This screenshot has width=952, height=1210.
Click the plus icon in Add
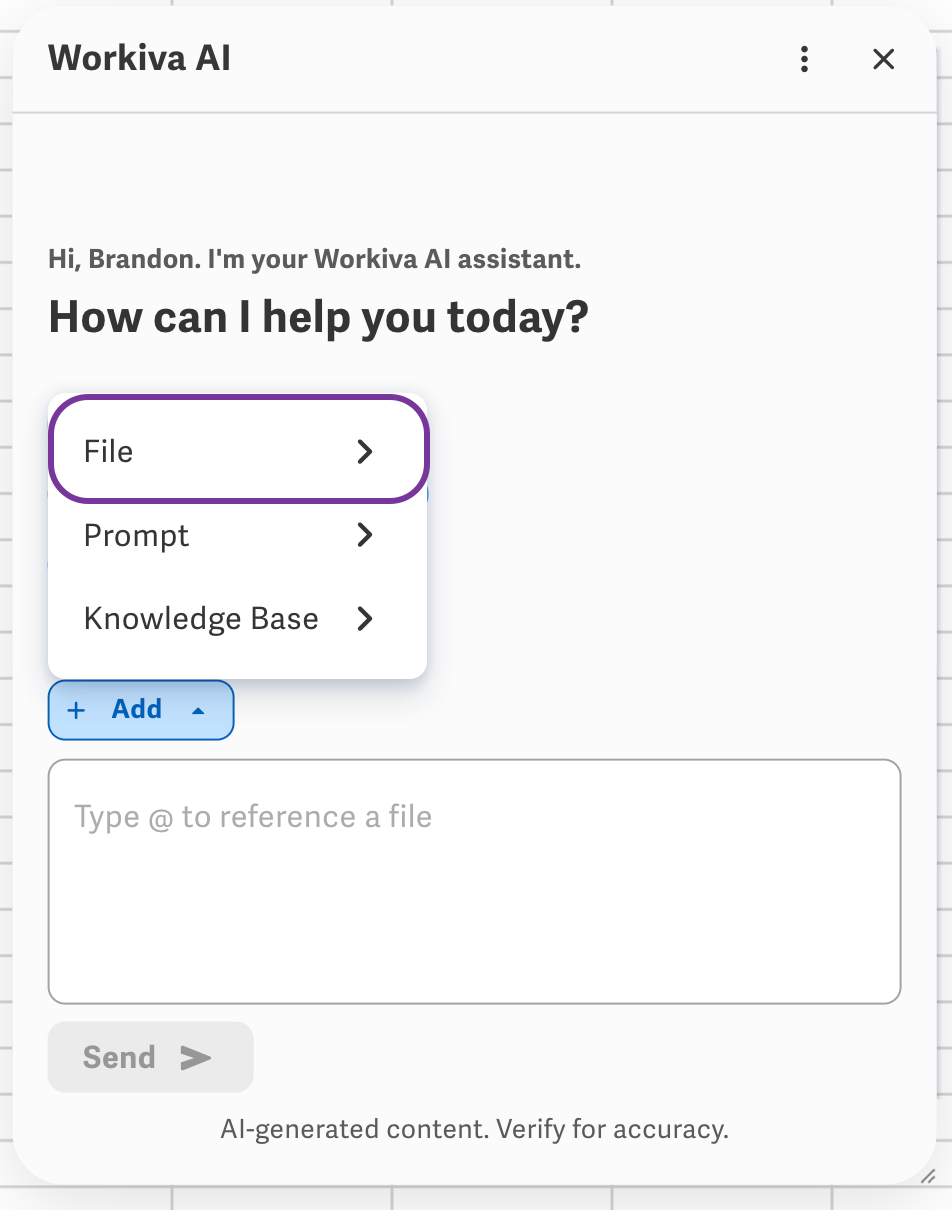pos(76,710)
